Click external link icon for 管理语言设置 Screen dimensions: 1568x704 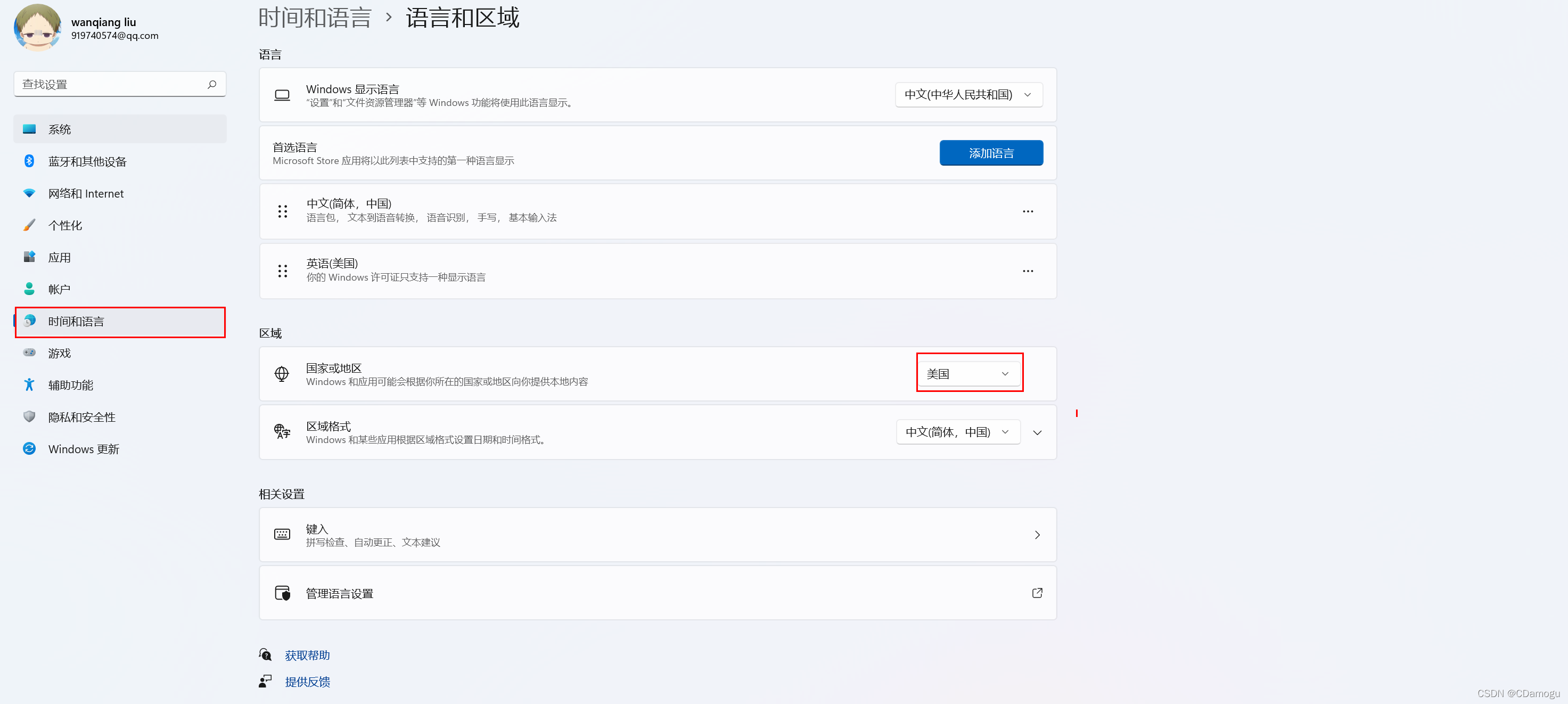click(1037, 593)
